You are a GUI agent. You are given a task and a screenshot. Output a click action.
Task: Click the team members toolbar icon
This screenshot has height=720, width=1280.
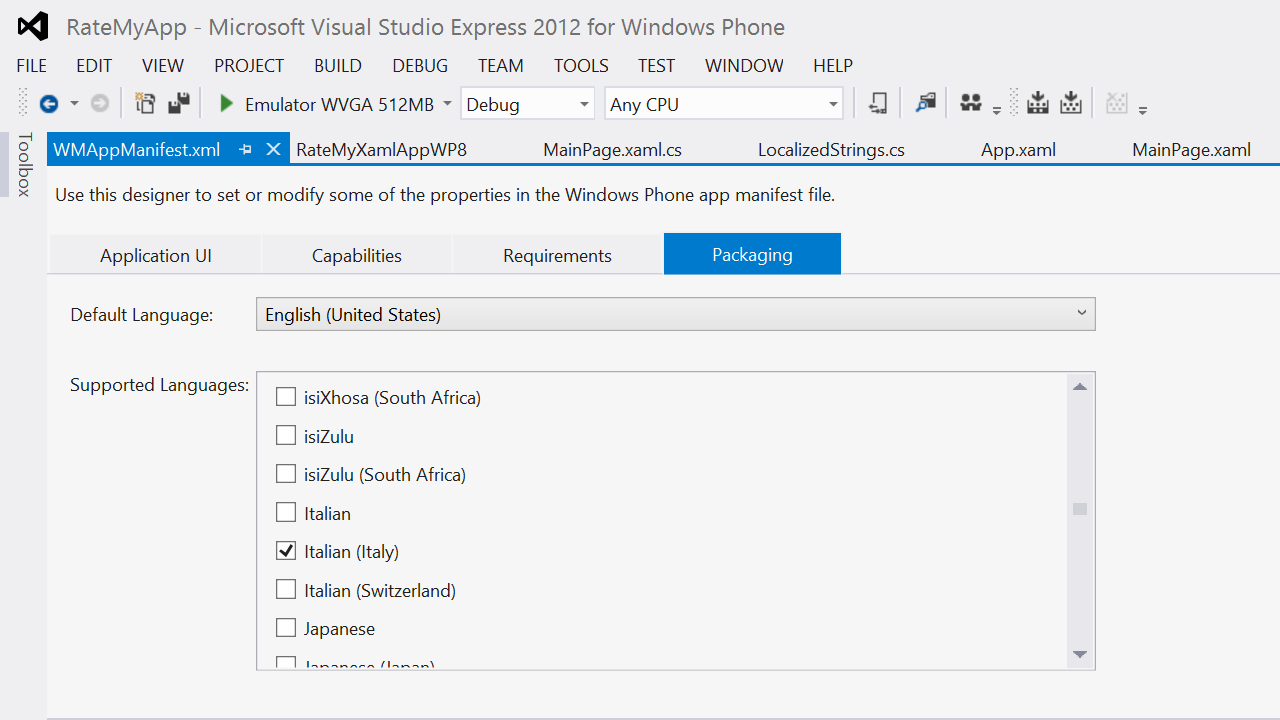click(x=970, y=103)
